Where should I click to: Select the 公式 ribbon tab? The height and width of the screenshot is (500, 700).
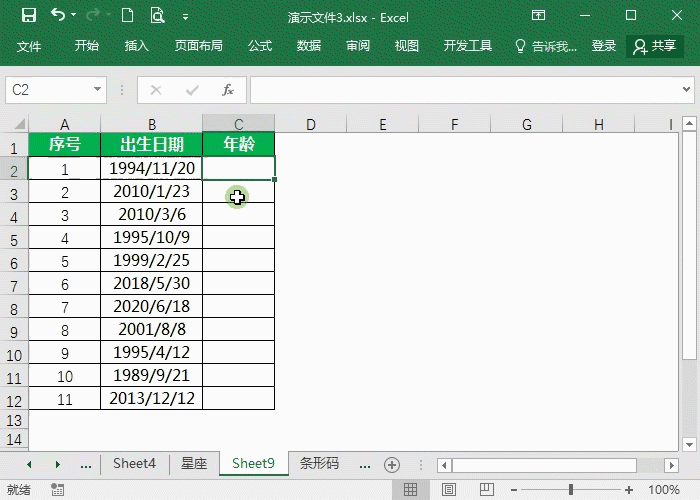pos(260,46)
